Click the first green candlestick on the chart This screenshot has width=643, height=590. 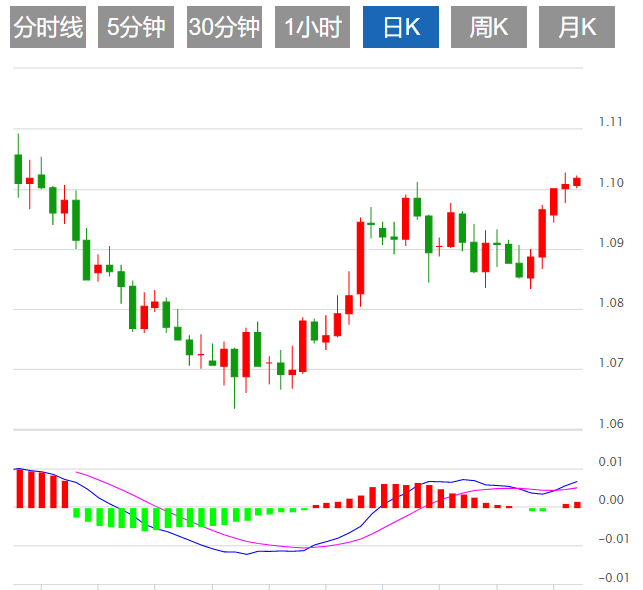pos(18,169)
